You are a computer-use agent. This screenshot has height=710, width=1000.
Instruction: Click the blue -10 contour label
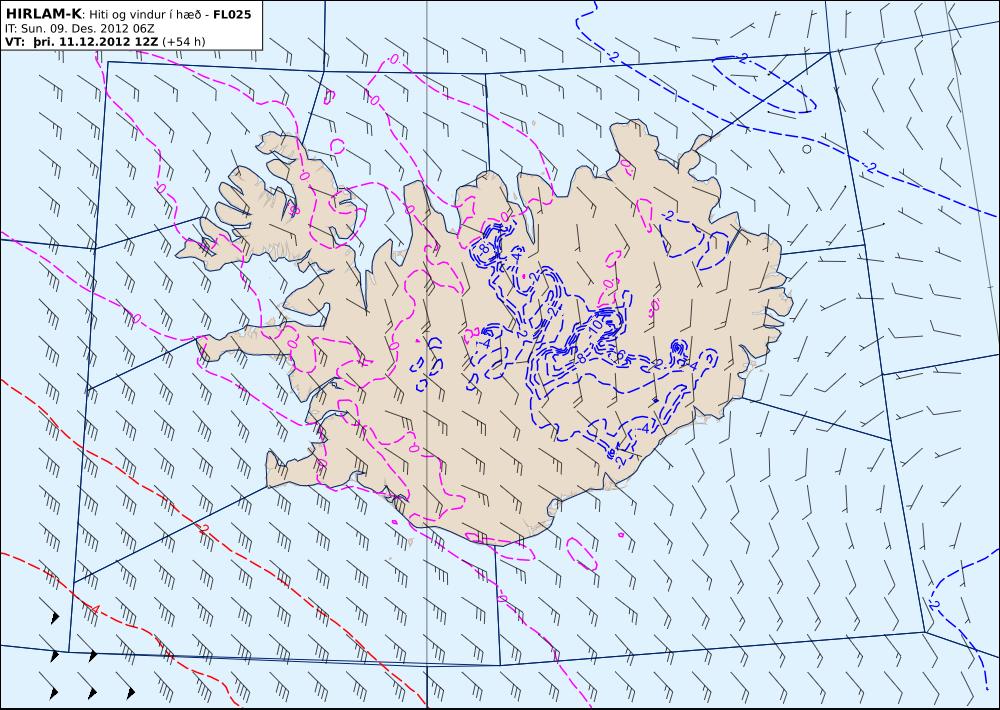594,325
